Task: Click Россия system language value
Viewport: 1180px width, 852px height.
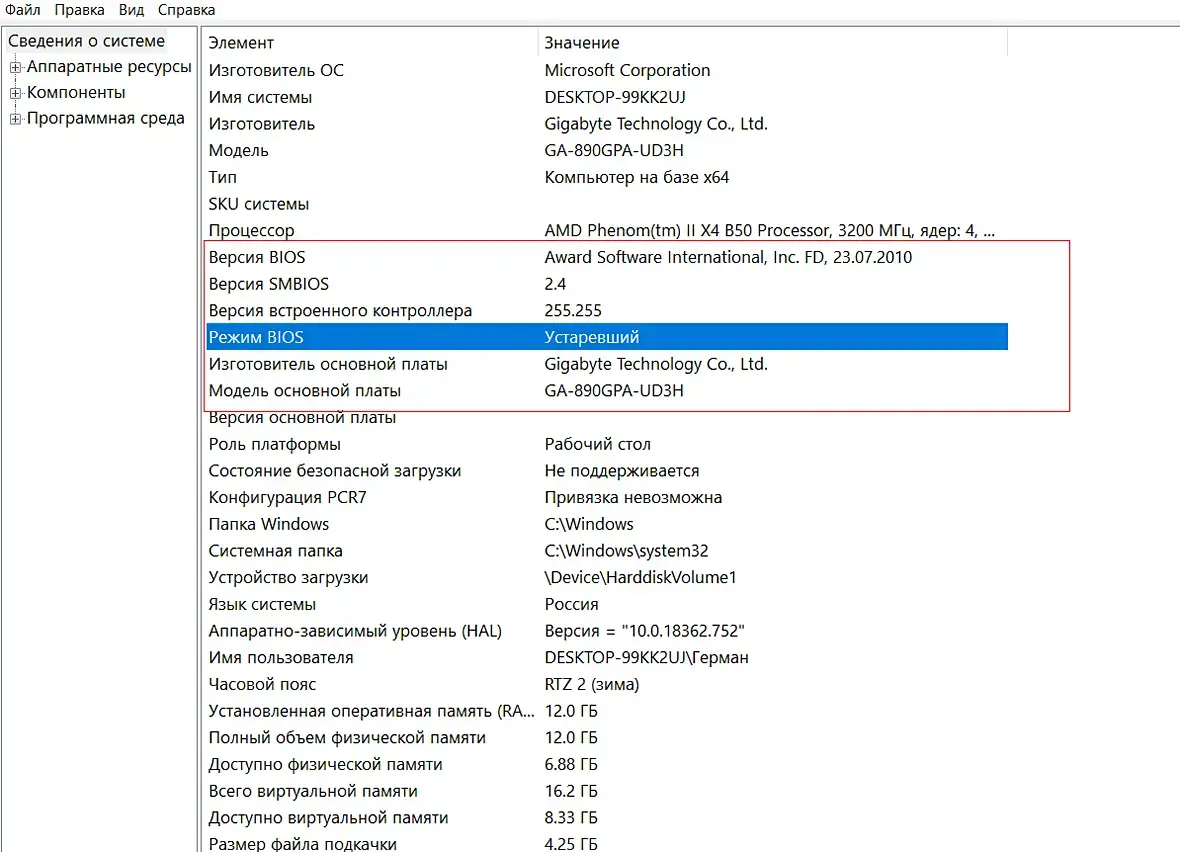Action: (x=571, y=604)
